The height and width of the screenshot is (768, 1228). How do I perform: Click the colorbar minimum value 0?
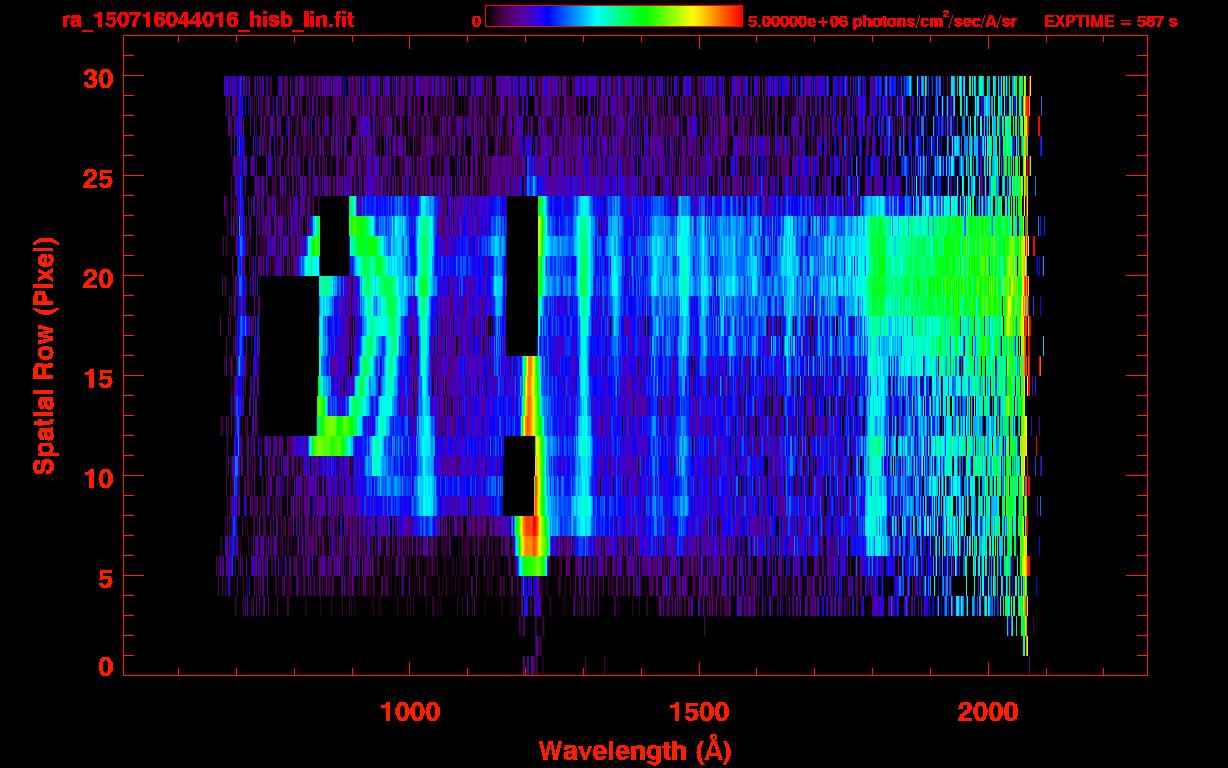click(476, 21)
